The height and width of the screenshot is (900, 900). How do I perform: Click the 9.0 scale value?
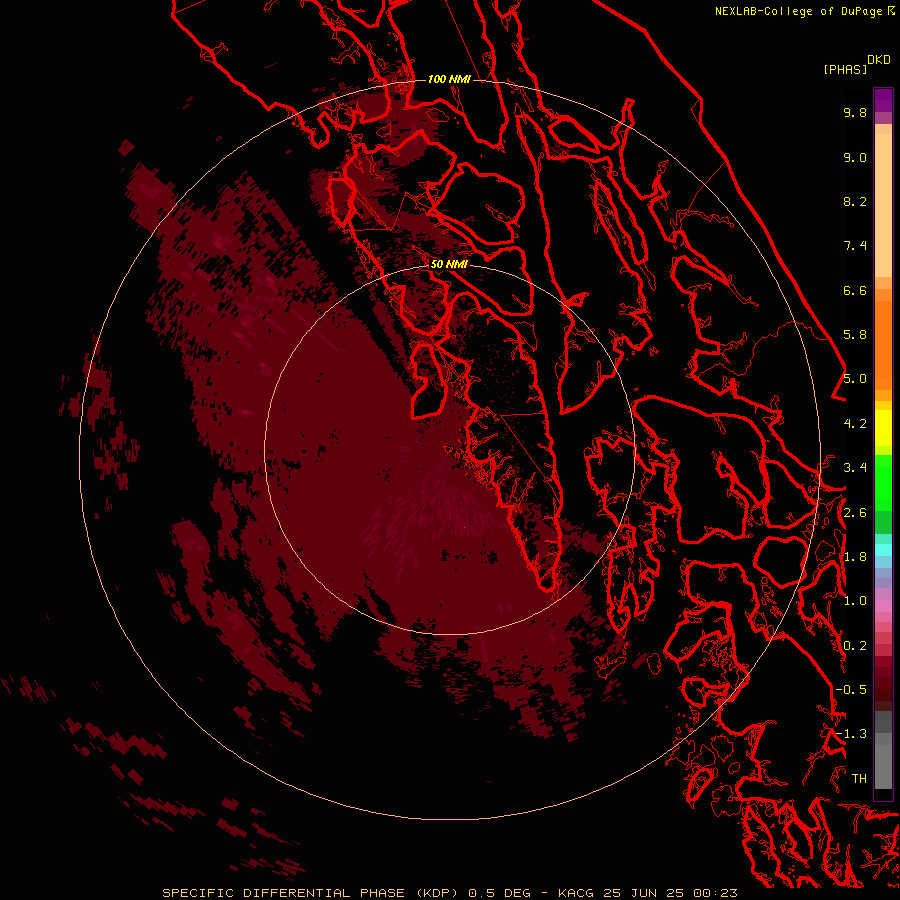tap(855, 157)
